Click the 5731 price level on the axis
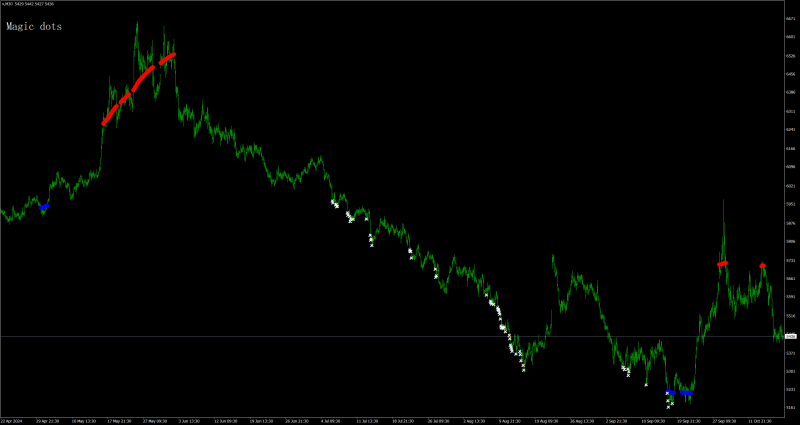800x425 pixels. coord(791,260)
